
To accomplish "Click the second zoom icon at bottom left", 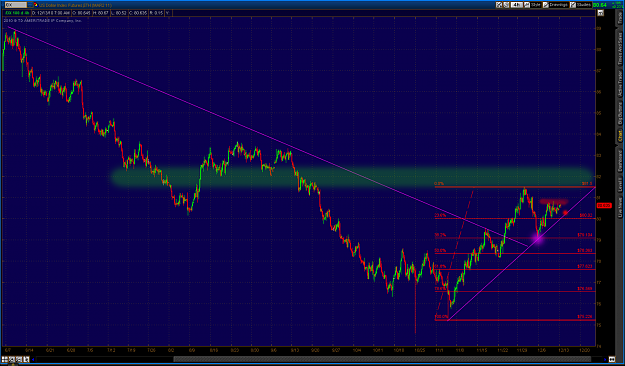I will point(12,359).
